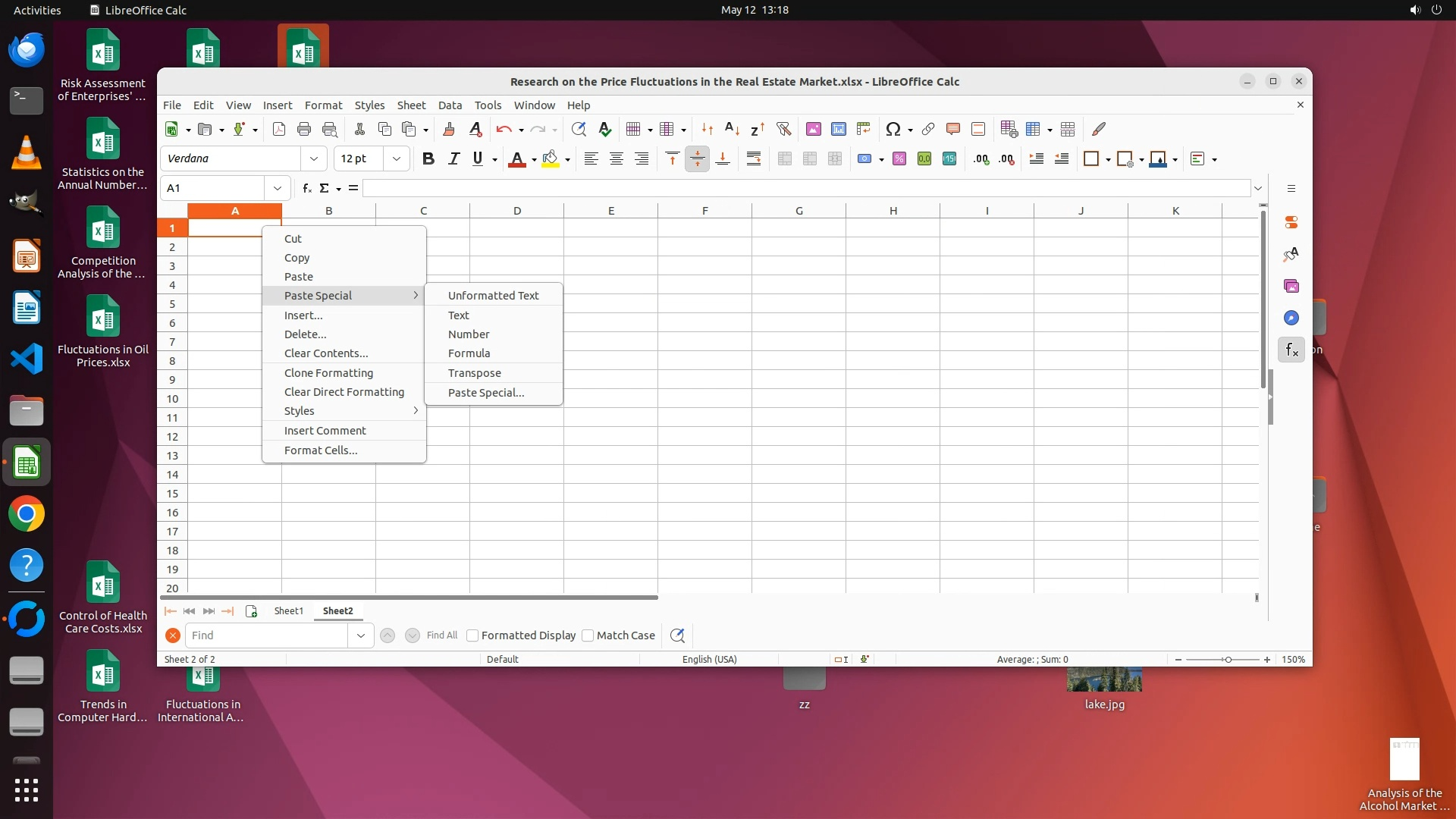Expand the Name Box A1 dropdown

277,188
